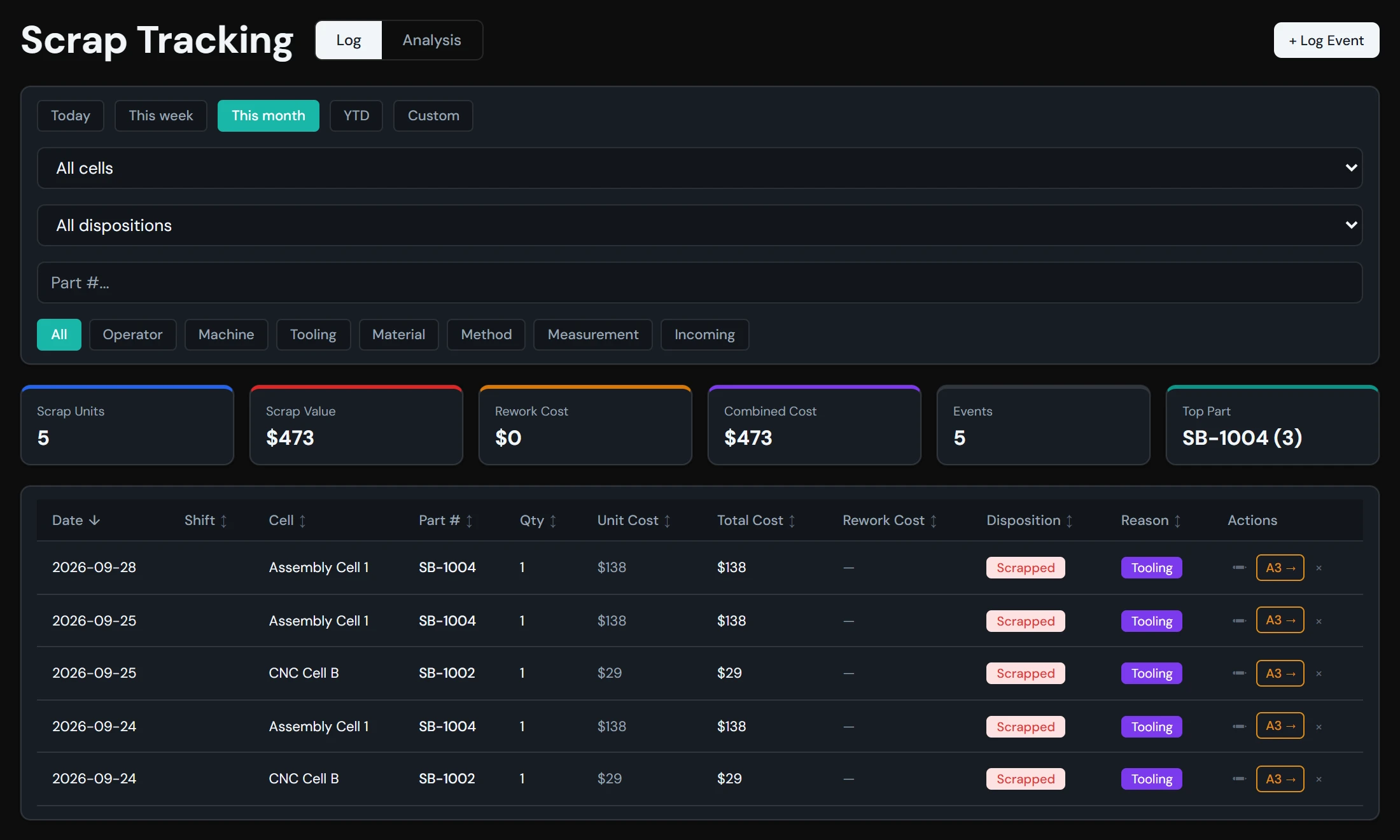Filter reasons by Operator
The image size is (1400, 840).
[132, 335]
